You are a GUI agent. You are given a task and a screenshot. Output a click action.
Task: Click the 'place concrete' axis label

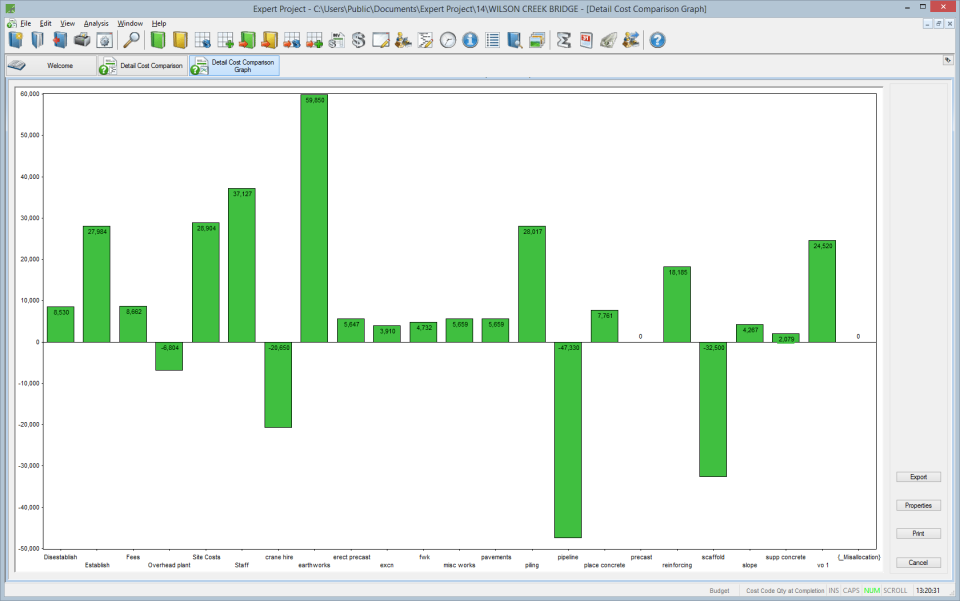point(604,565)
